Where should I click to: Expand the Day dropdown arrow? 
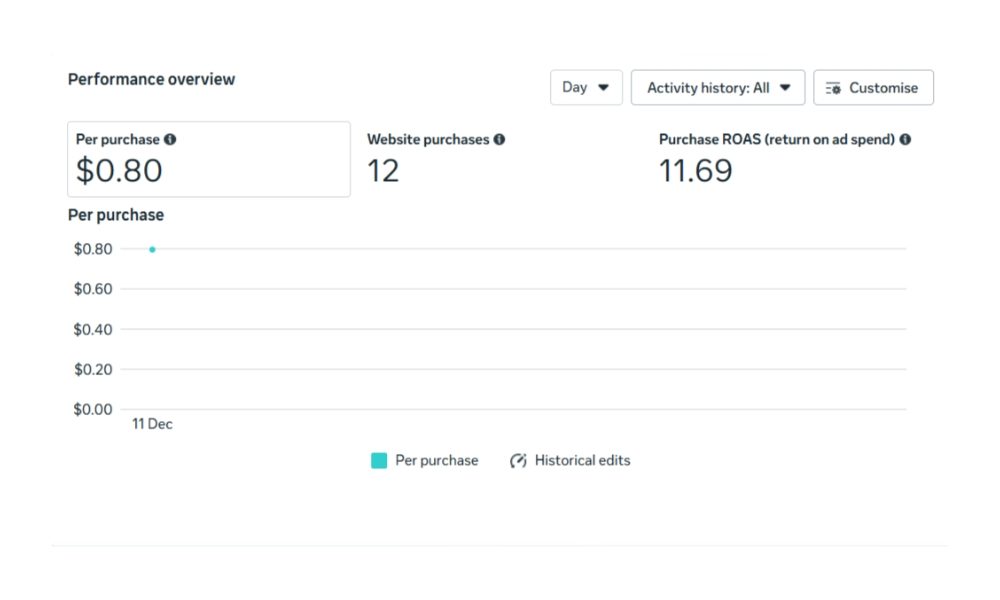point(603,87)
